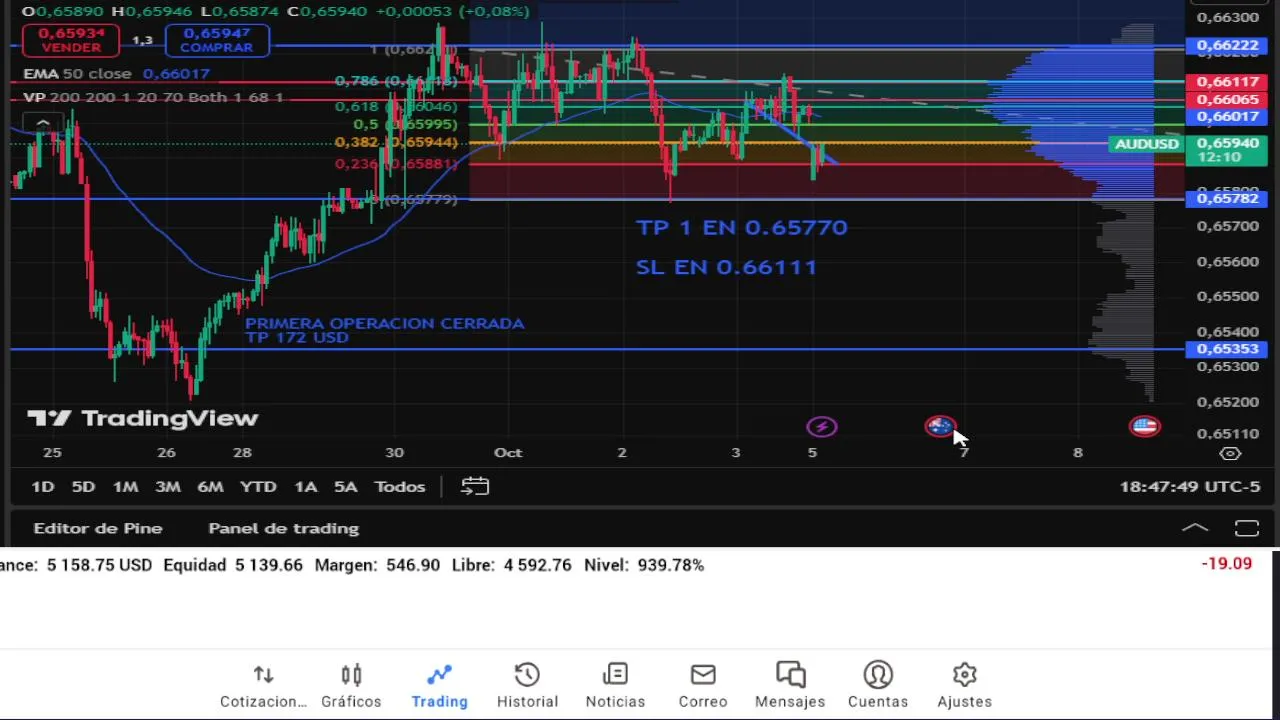The image size is (1280, 720).
Task: Maximize the bottom panel
Action: pyautogui.click(x=1246, y=528)
